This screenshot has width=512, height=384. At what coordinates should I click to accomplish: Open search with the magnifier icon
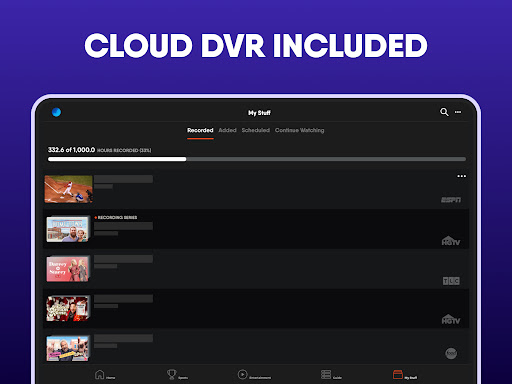tap(444, 112)
